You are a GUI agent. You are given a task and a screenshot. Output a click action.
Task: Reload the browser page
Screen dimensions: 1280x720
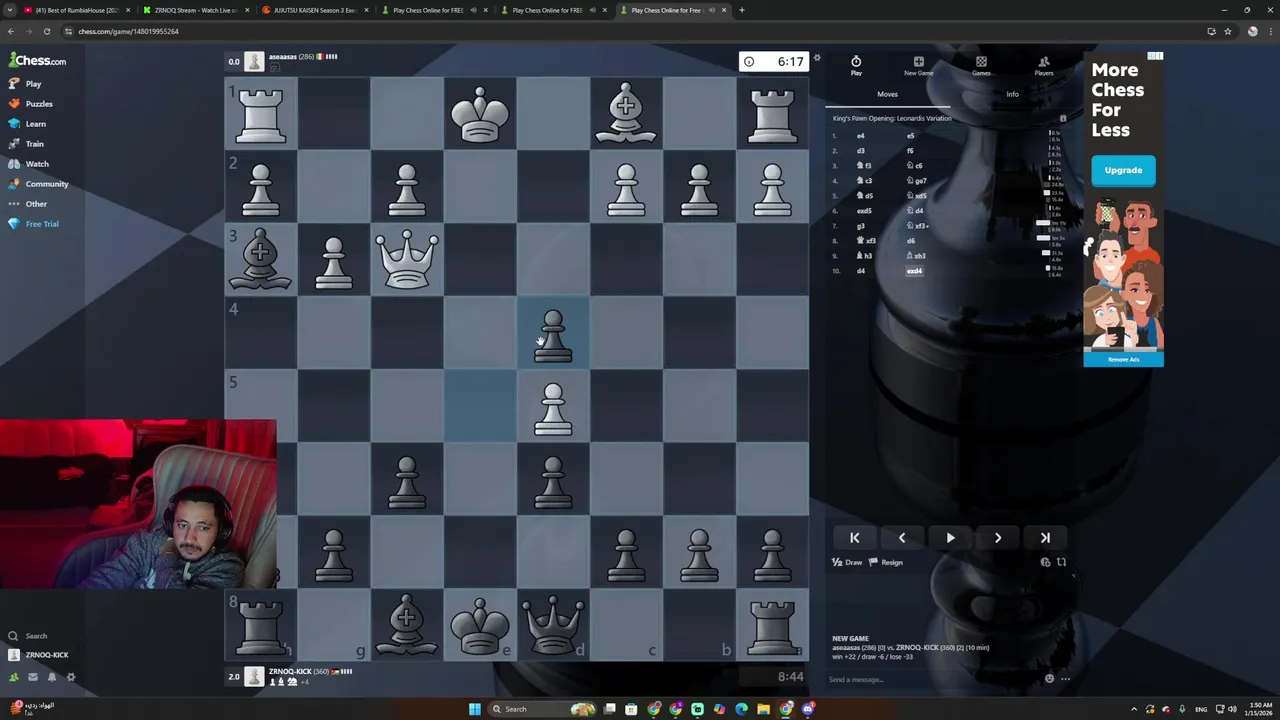47,31
